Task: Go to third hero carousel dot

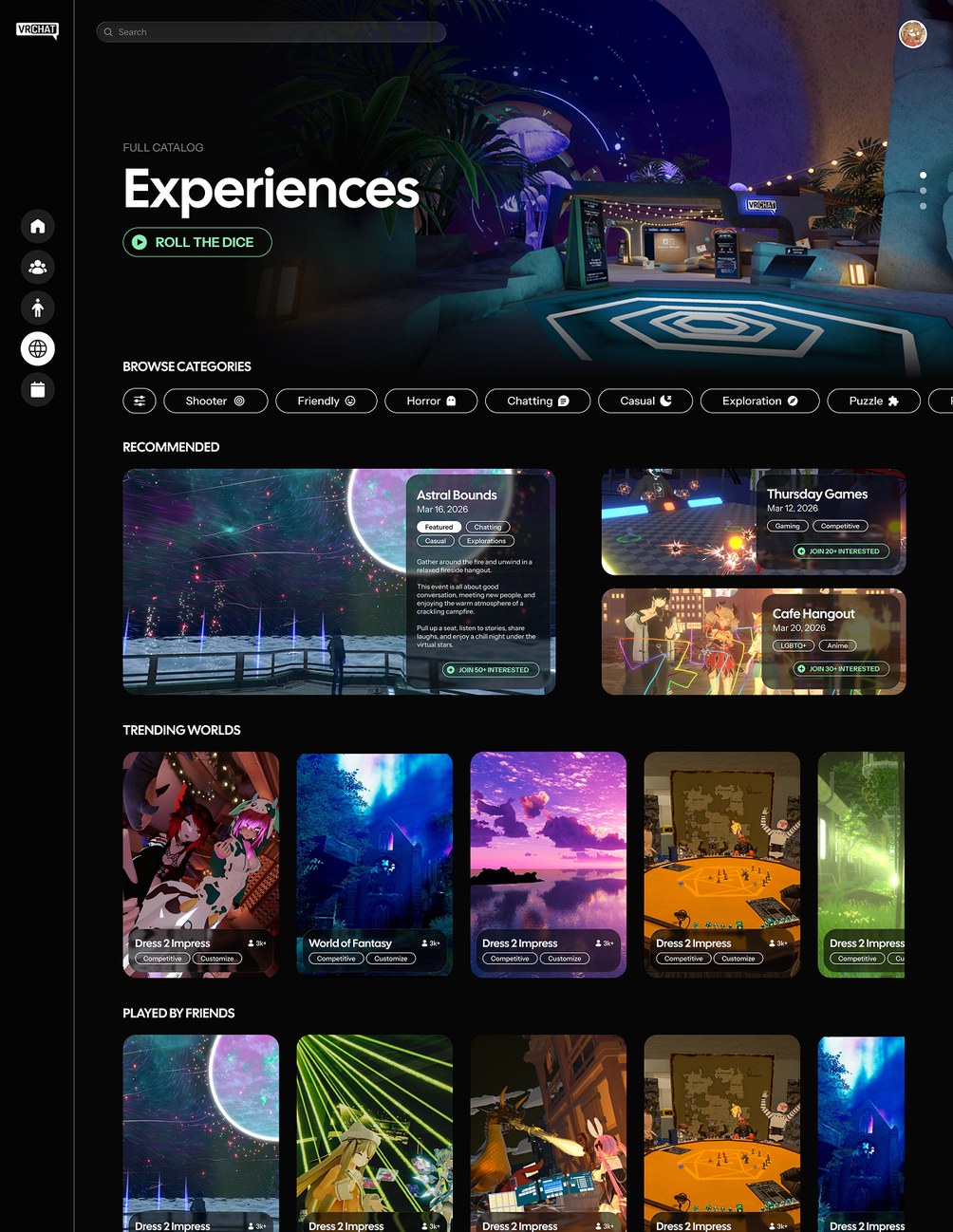Action: click(923, 206)
